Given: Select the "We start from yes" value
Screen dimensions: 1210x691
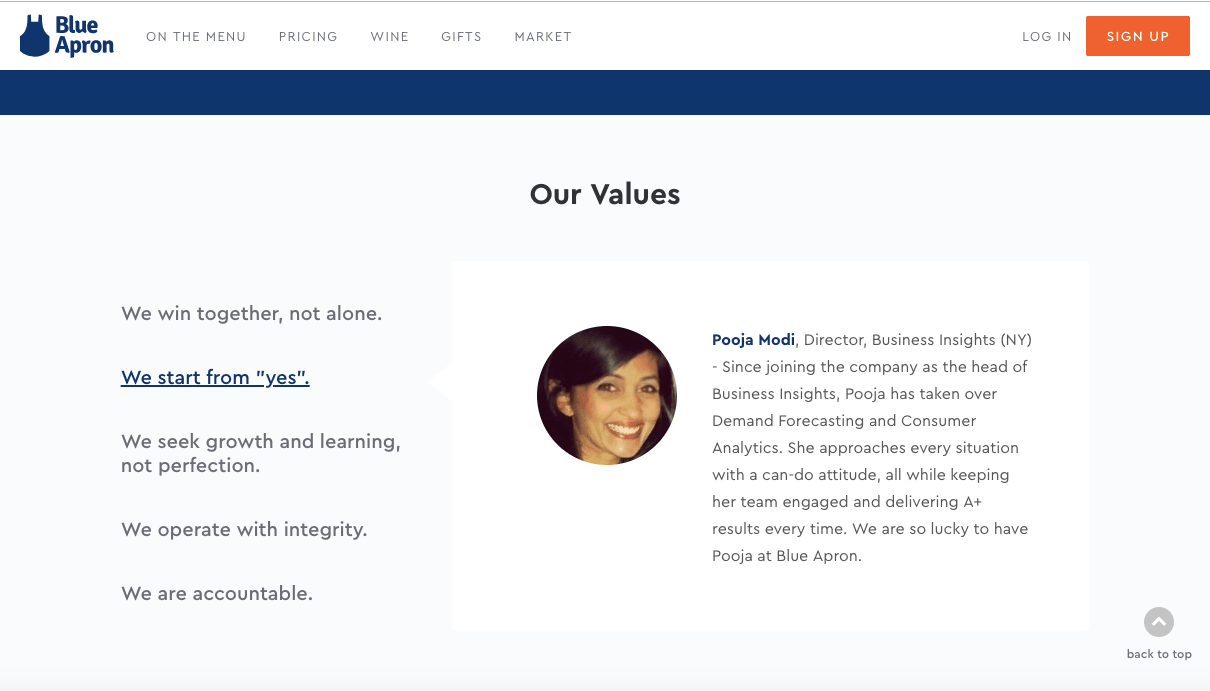Looking at the screenshot, I should point(215,378).
